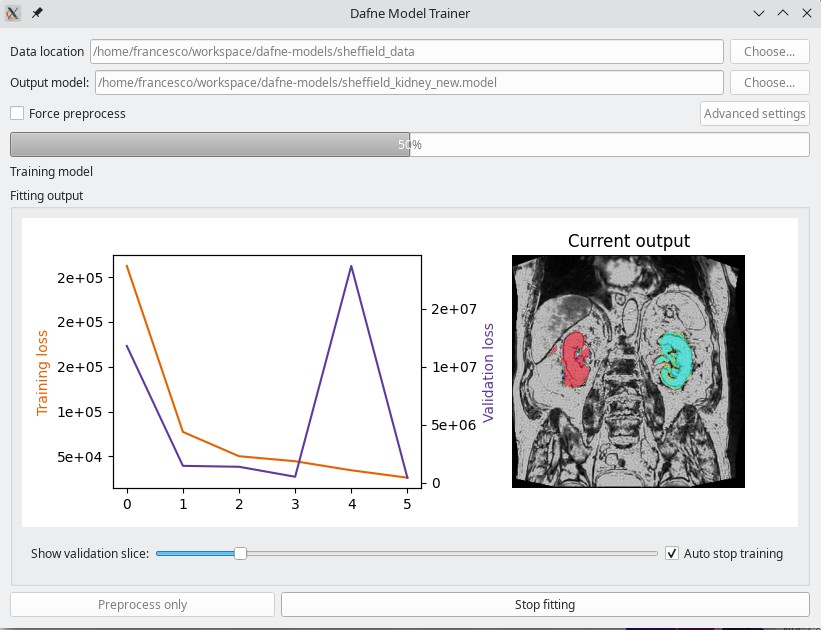The image size is (821, 630).
Task: Close the Dafne Model Trainer window
Action: point(807,13)
